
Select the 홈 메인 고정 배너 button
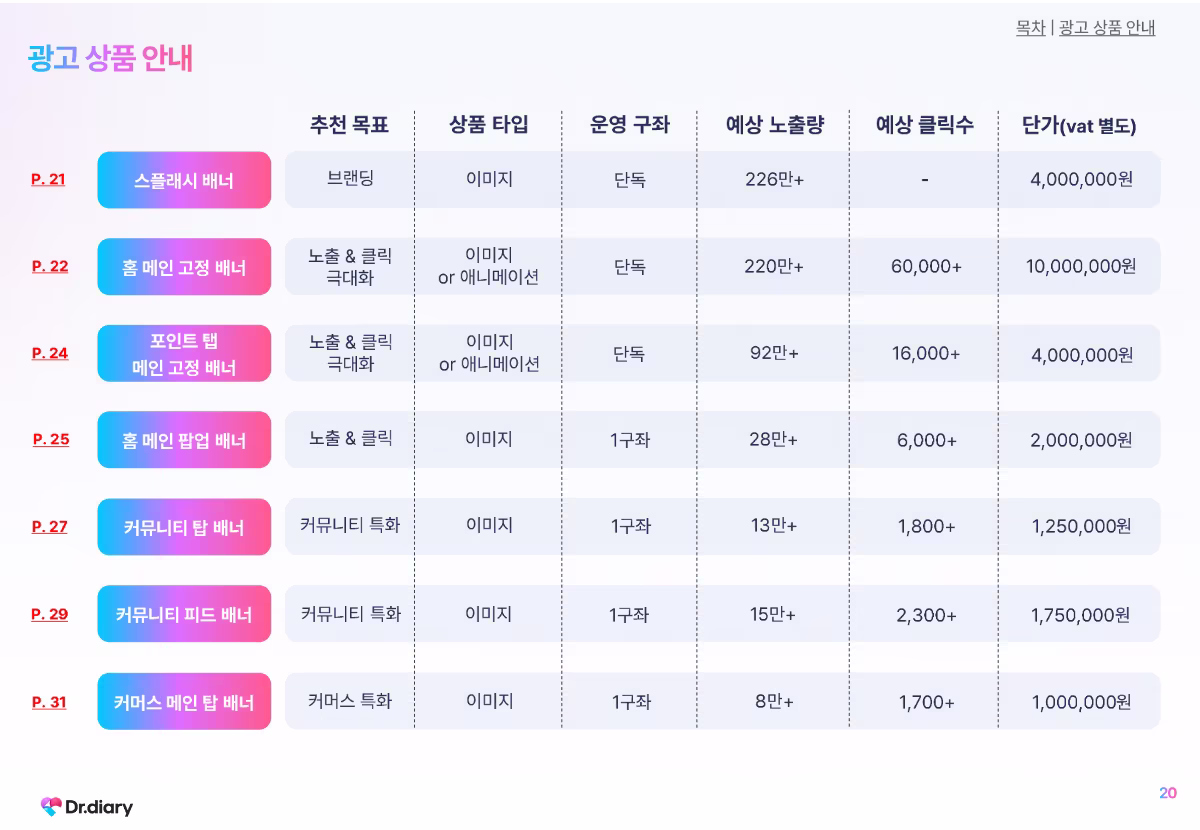pos(184,267)
